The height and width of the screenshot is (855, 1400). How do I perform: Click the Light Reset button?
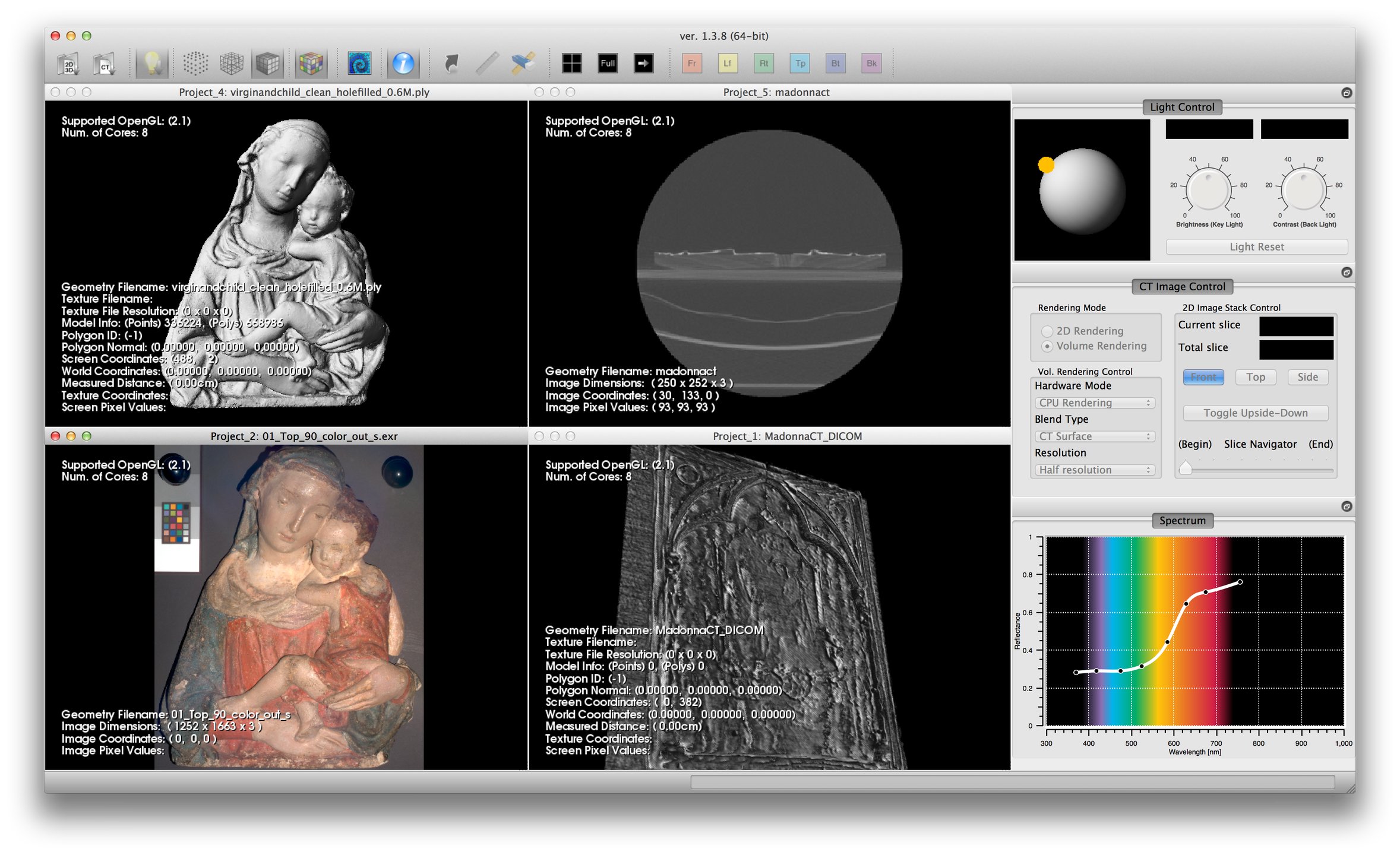1256,247
